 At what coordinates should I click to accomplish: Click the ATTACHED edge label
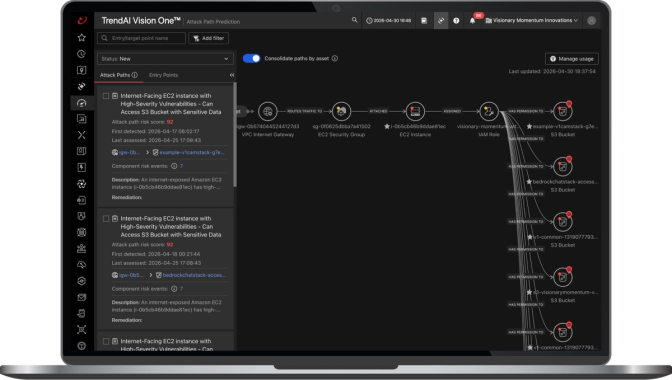click(x=378, y=111)
